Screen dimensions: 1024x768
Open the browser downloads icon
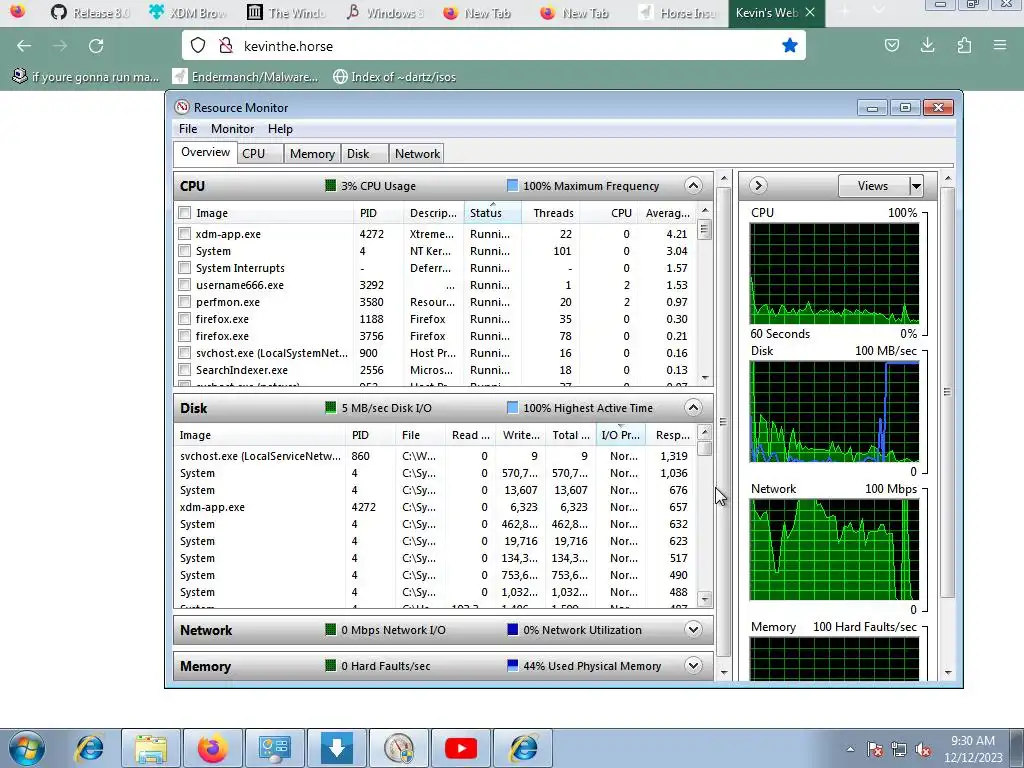point(927,45)
